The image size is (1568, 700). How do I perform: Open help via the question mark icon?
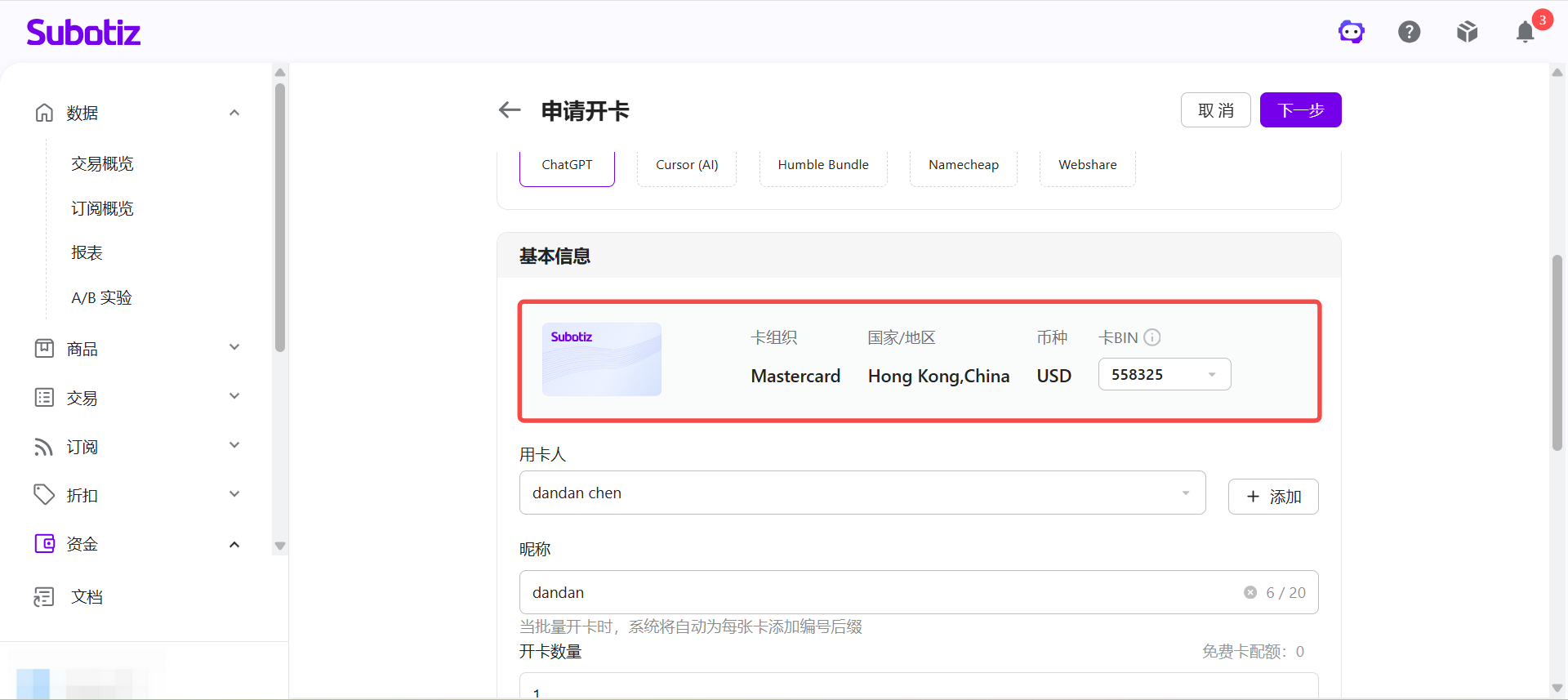pos(1410,32)
